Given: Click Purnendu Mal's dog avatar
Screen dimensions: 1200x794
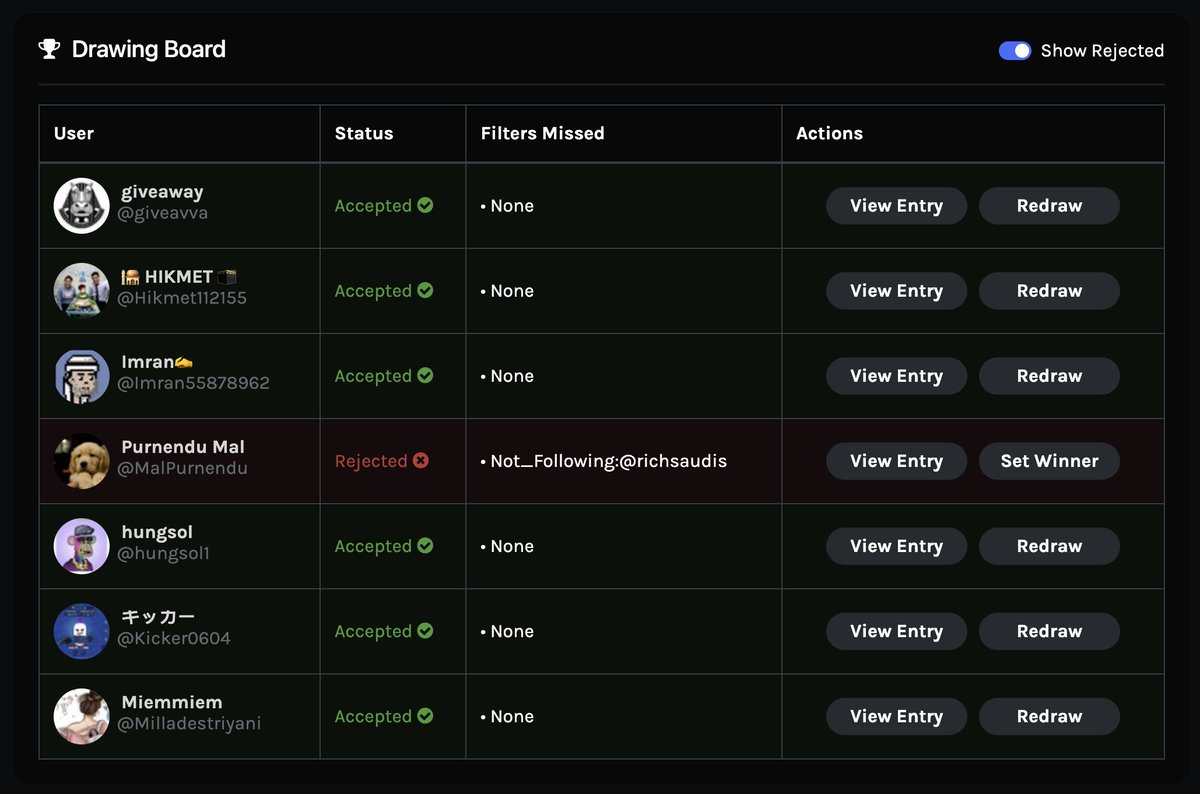Looking at the screenshot, I should point(81,461).
